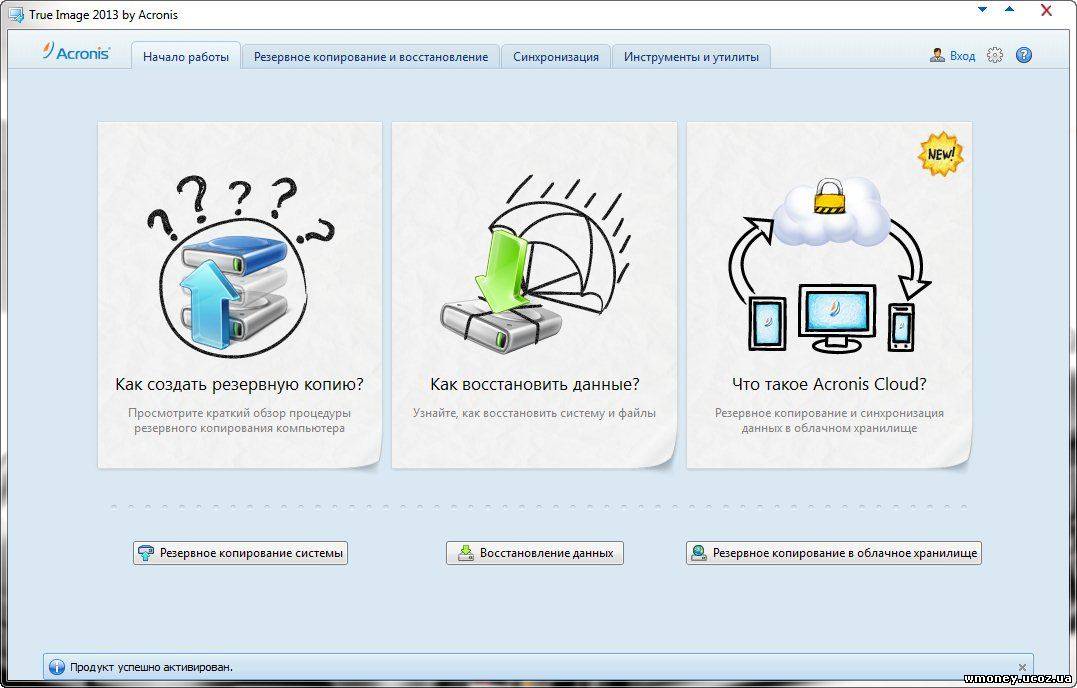1077x688 pixels.
Task: Open help via the blue question mark icon
Action: tap(1023, 56)
